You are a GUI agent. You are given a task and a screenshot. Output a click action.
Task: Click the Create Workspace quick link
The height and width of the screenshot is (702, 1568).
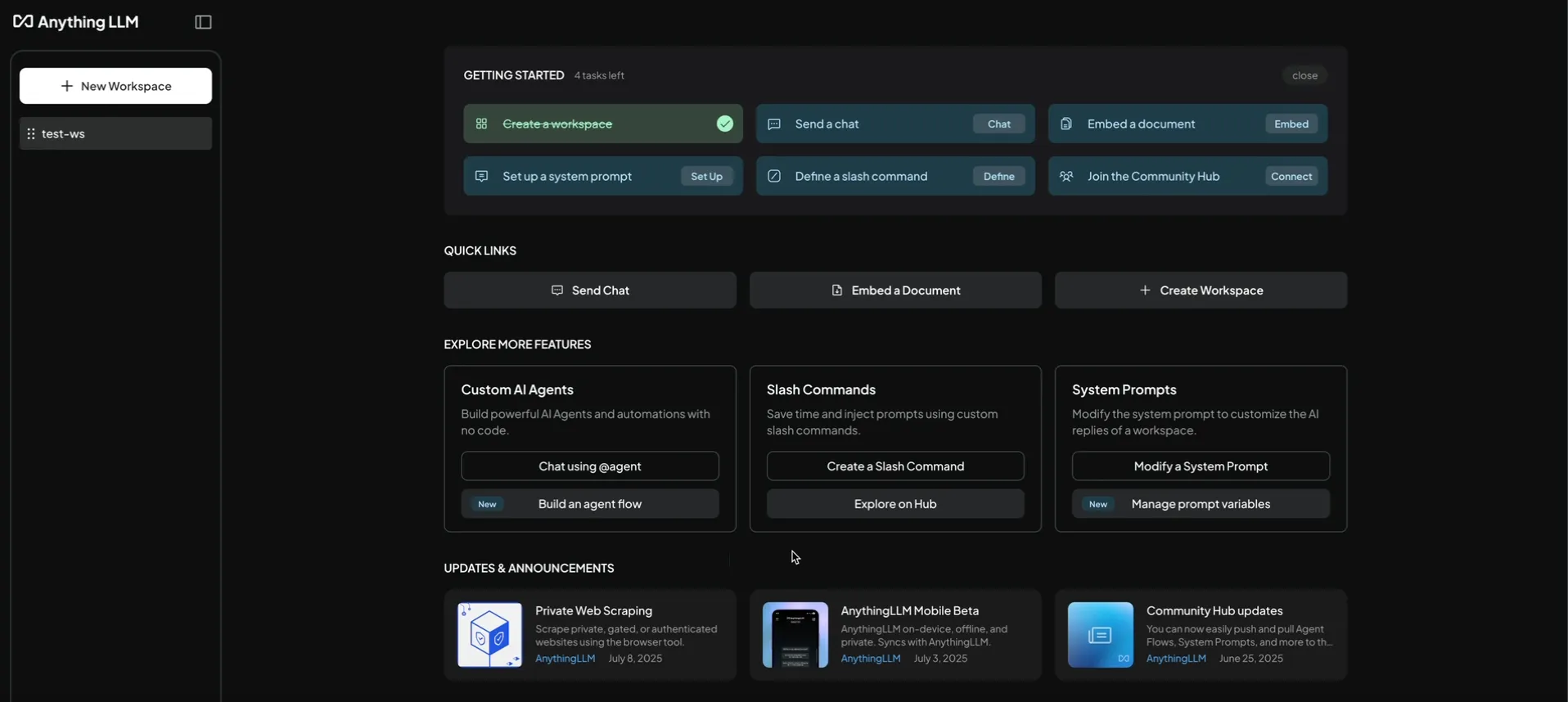[1201, 290]
